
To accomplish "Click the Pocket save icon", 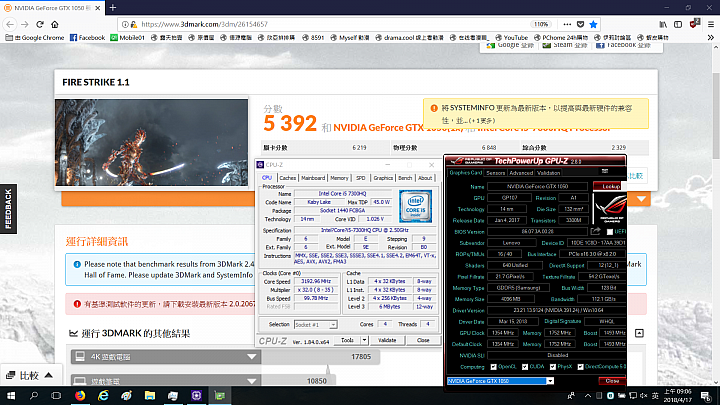I will (x=580, y=24).
